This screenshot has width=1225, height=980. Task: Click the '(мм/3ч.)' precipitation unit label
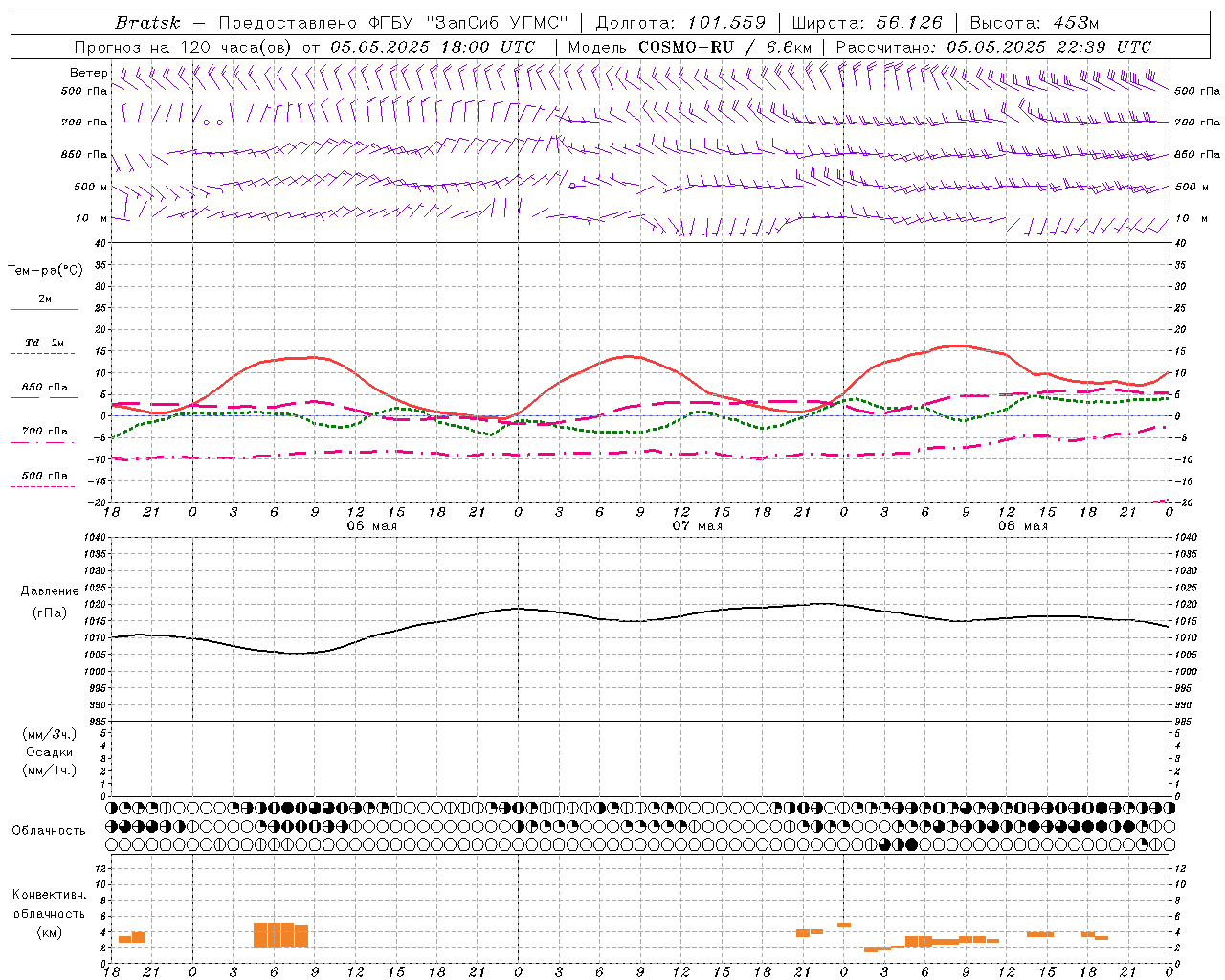coord(50,734)
